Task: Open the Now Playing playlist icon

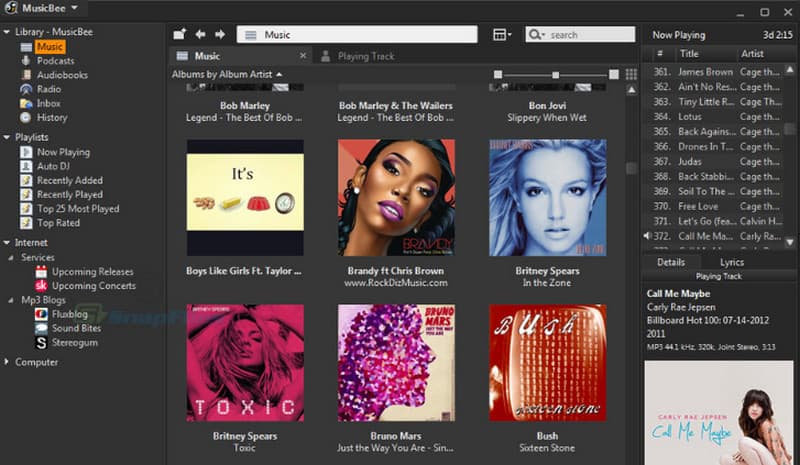Action: tap(26, 152)
